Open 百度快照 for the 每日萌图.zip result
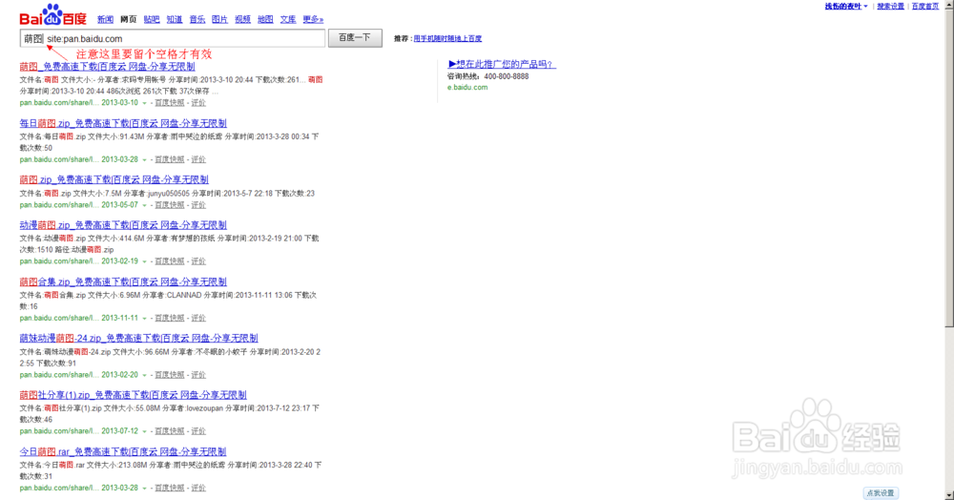 [169, 159]
